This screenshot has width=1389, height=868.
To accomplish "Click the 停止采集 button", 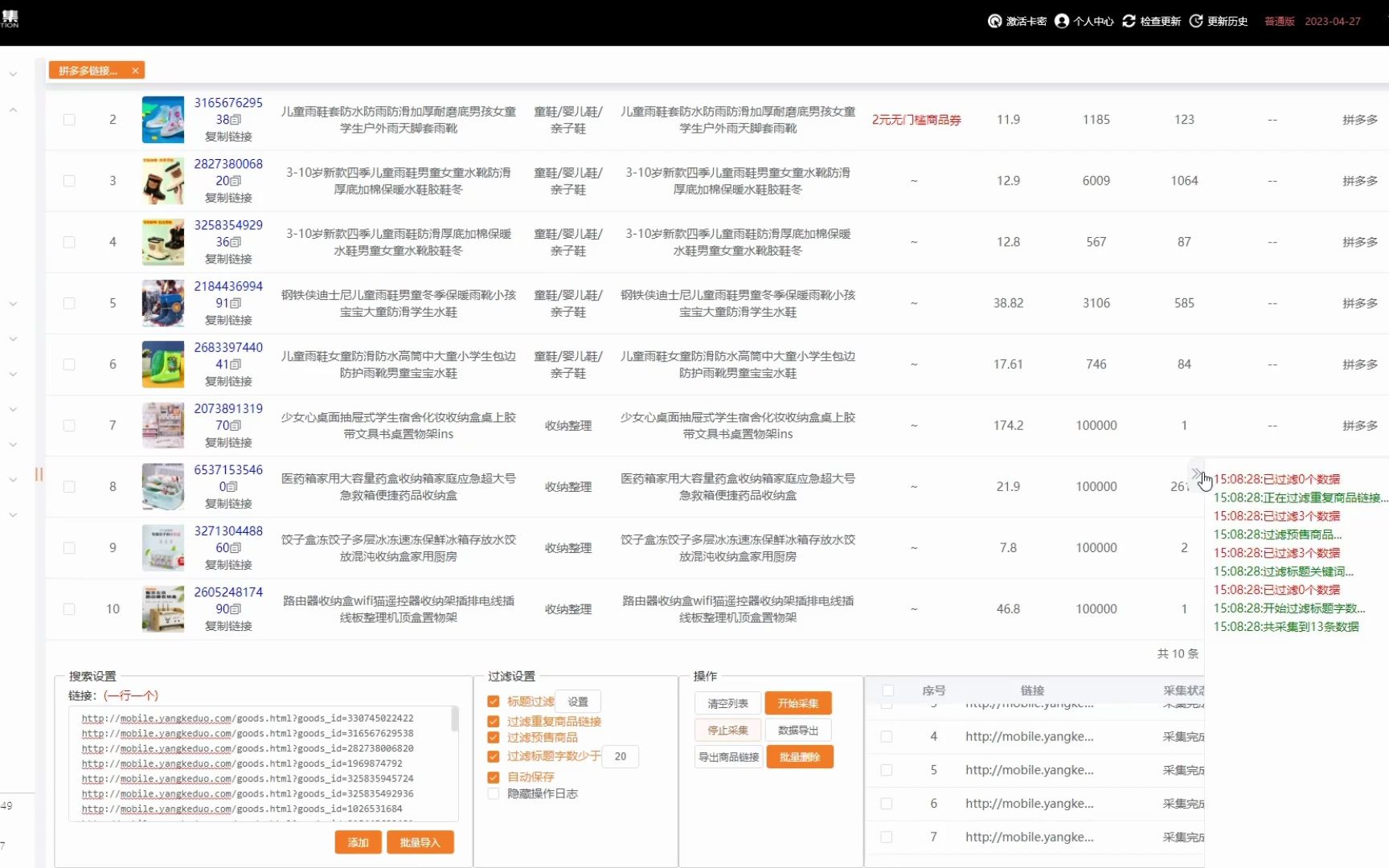I will (728, 730).
